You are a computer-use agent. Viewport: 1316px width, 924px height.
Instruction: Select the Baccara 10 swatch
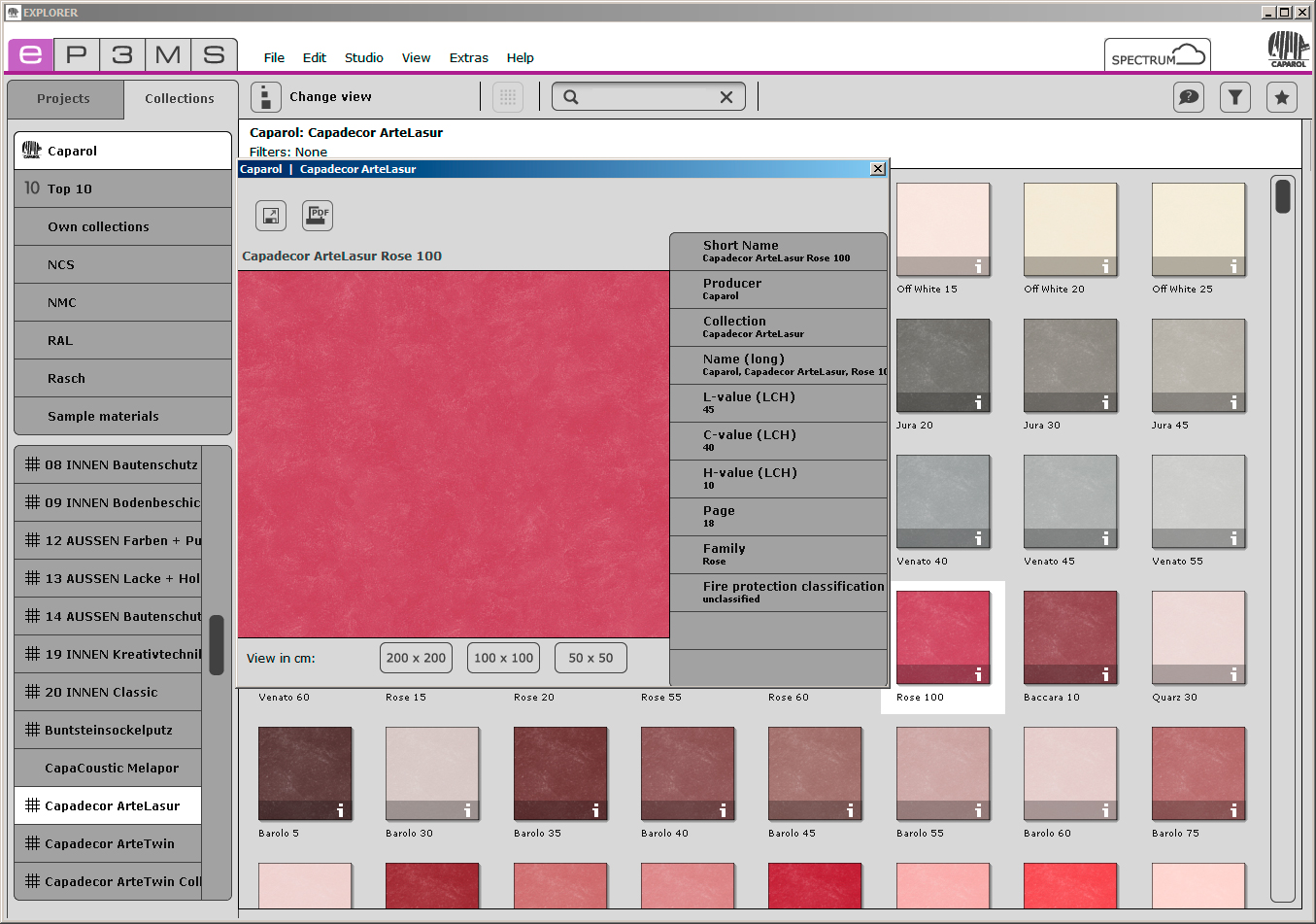point(1070,637)
